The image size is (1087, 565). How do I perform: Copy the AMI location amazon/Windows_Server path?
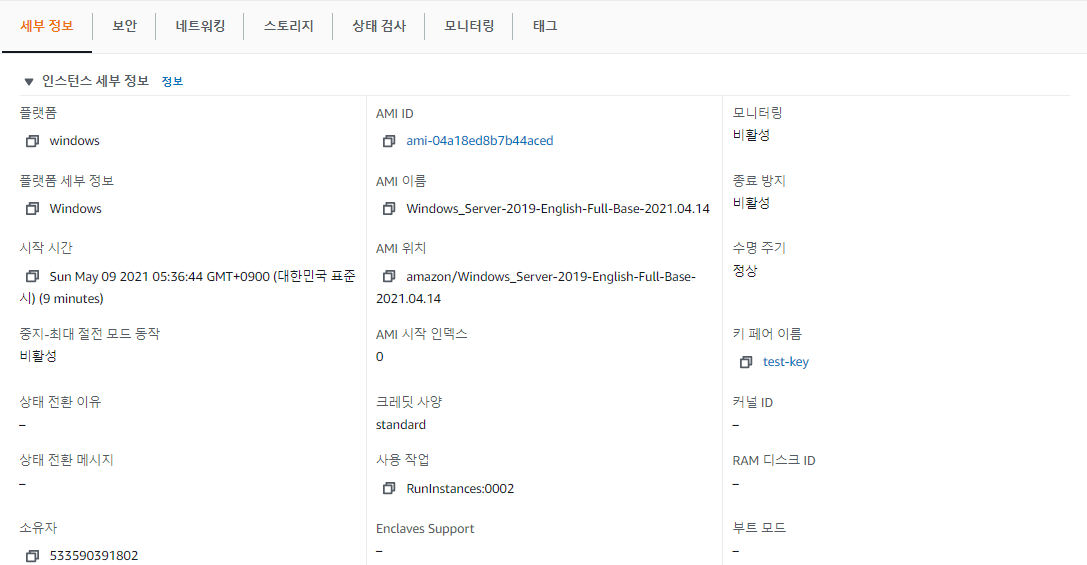(x=389, y=277)
